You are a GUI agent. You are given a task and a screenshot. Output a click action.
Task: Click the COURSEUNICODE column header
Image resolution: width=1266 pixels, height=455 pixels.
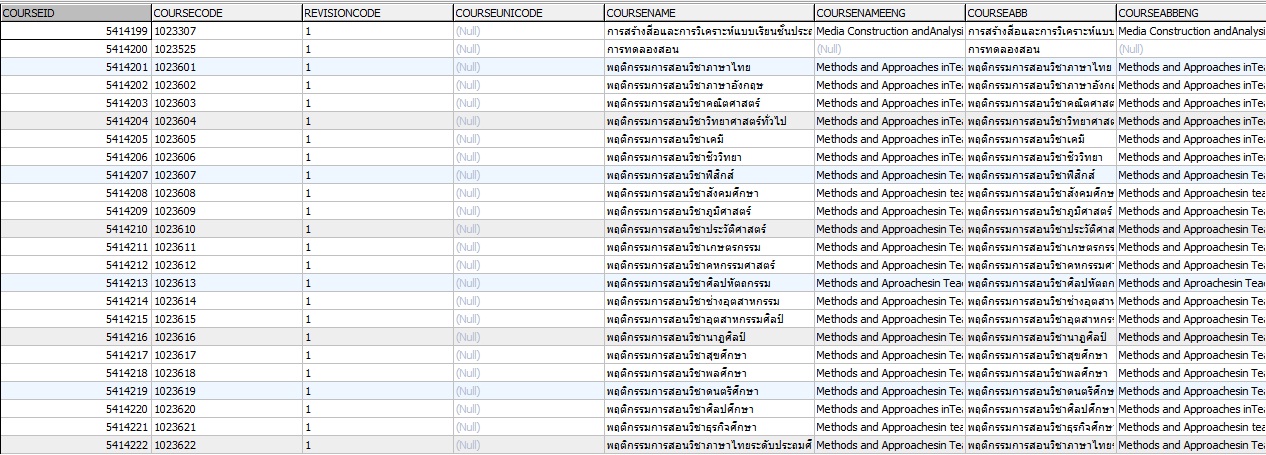[x=528, y=13]
